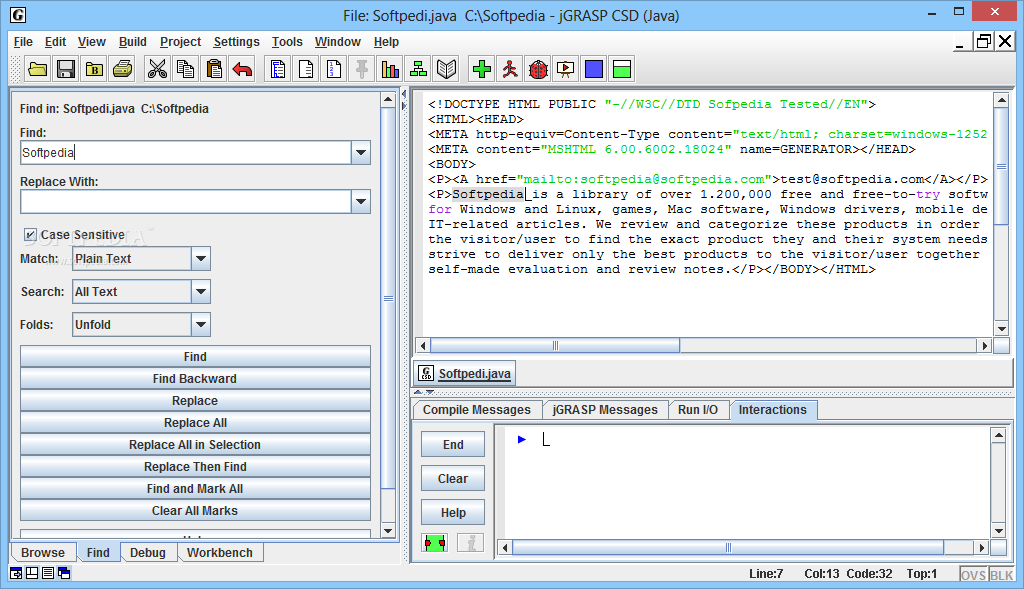Click the Open File folder icon
The width and height of the screenshot is (1024, 589).
click(x=37, y=69)
